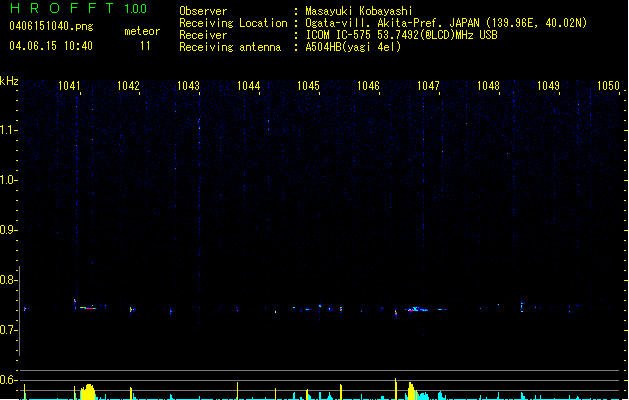This screenshot has height=400, width=629.
Task: Click the large yellow power peak near 1041
Action: pyautogui.click(x=87, y=392)
